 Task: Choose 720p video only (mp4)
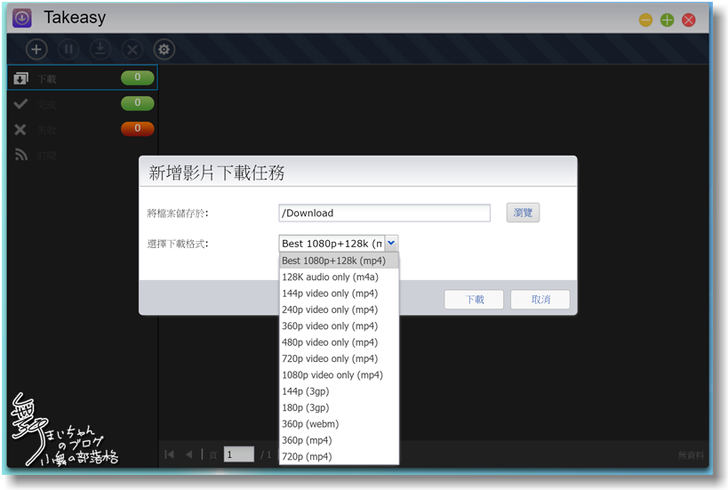click(x=339, y=359)
